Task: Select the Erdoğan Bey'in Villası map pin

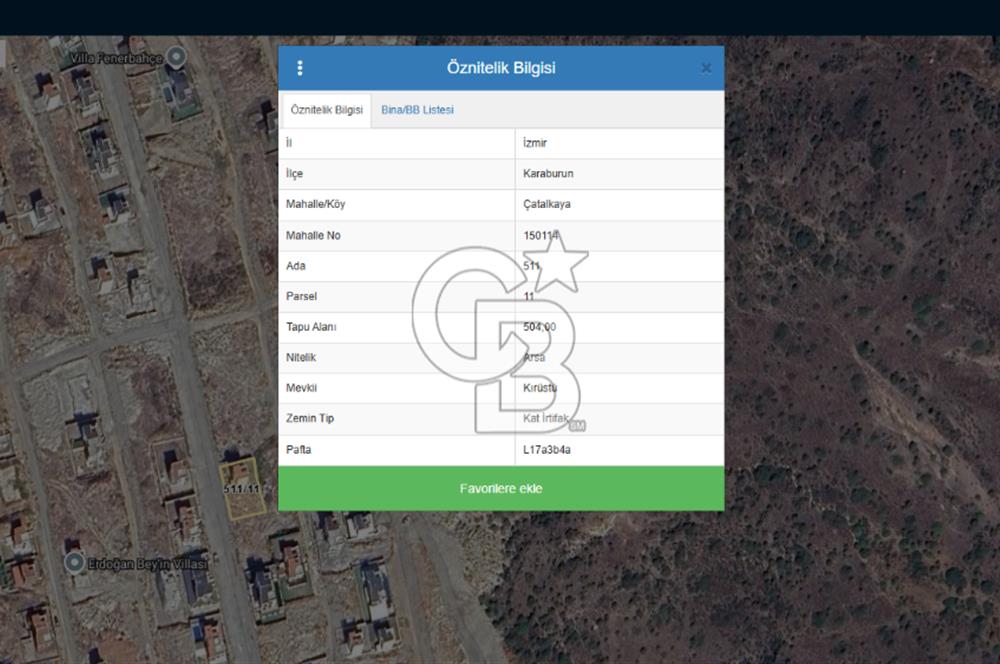Action: [74, 563]
